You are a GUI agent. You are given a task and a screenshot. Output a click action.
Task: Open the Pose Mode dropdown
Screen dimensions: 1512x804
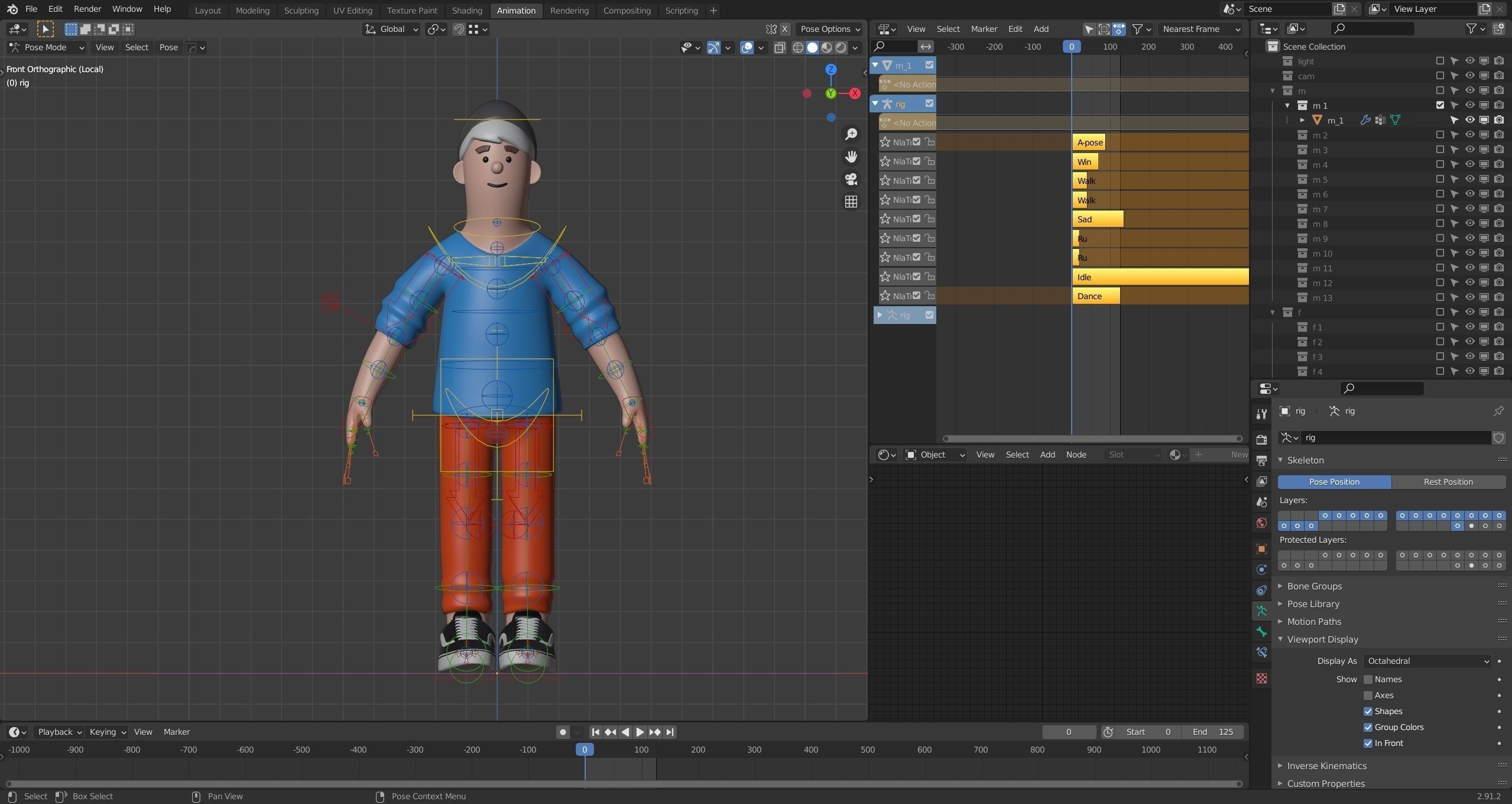47,47
